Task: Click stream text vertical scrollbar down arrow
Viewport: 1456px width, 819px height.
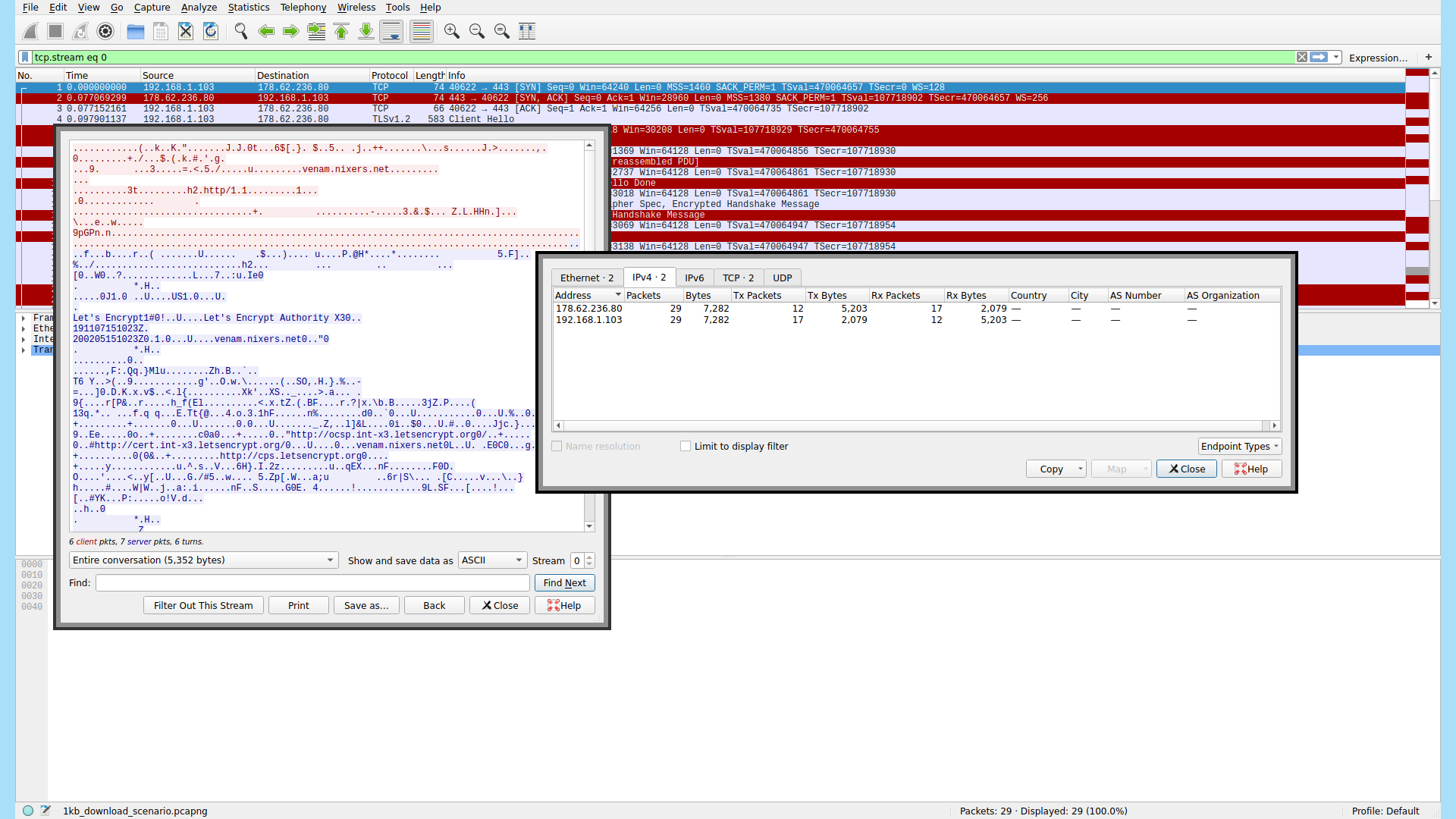Action: pos(589,526)
